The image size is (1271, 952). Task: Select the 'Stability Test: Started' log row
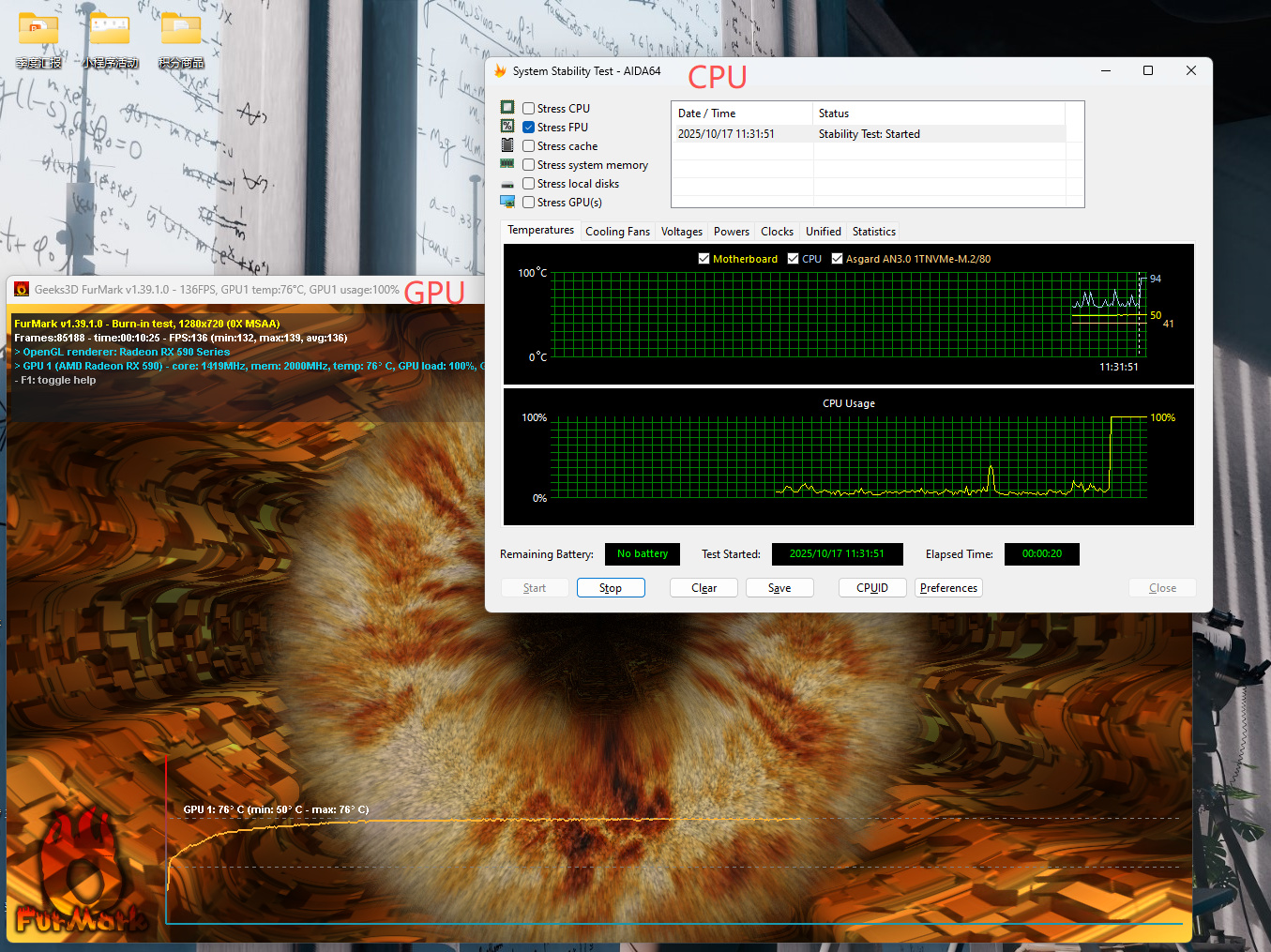870,134
